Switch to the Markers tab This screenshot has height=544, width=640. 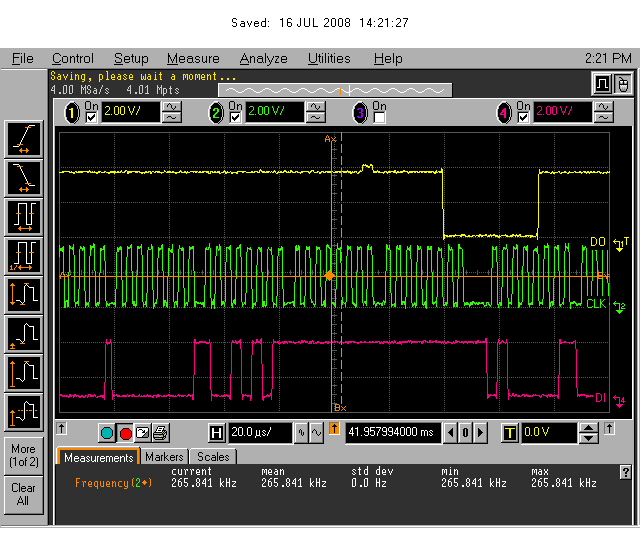164,457
